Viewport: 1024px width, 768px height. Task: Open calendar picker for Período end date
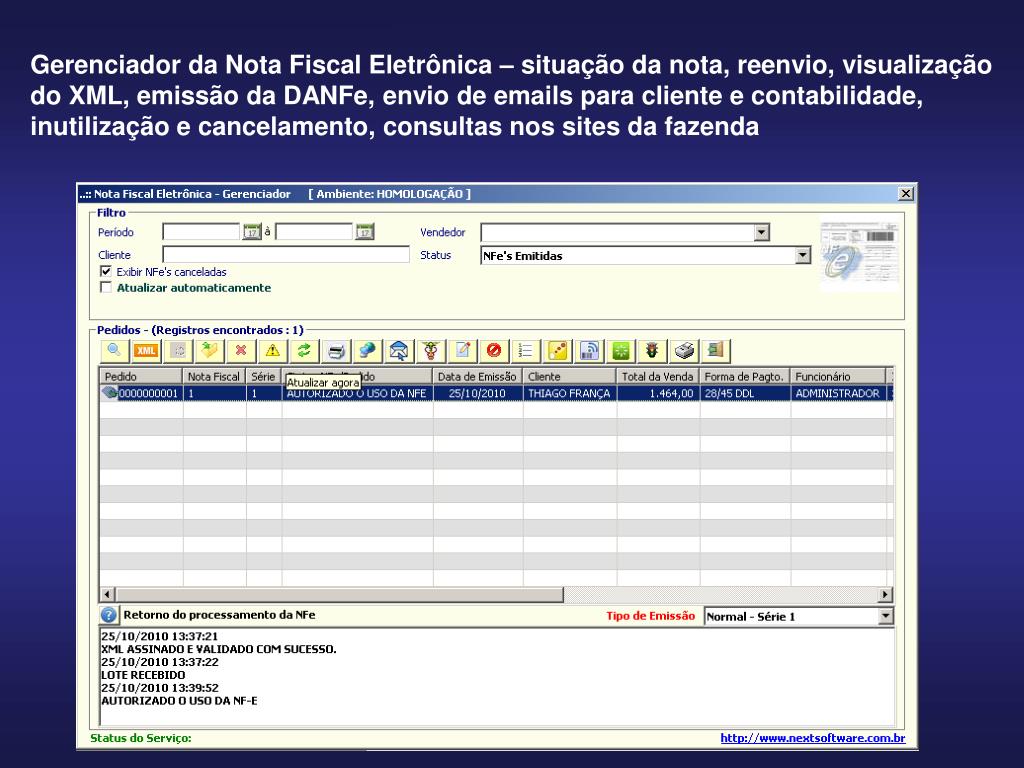(364, 232)
